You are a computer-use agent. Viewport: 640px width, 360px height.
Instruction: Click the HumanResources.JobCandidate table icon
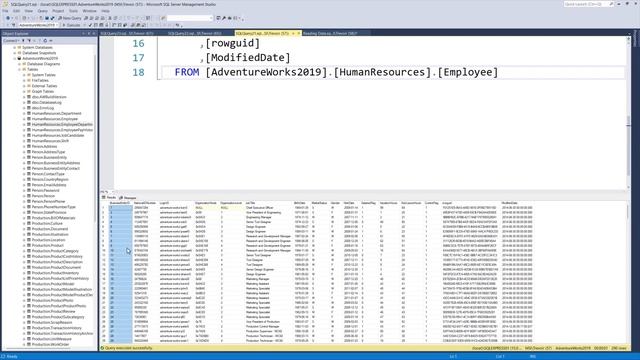[x=29, y=136]
